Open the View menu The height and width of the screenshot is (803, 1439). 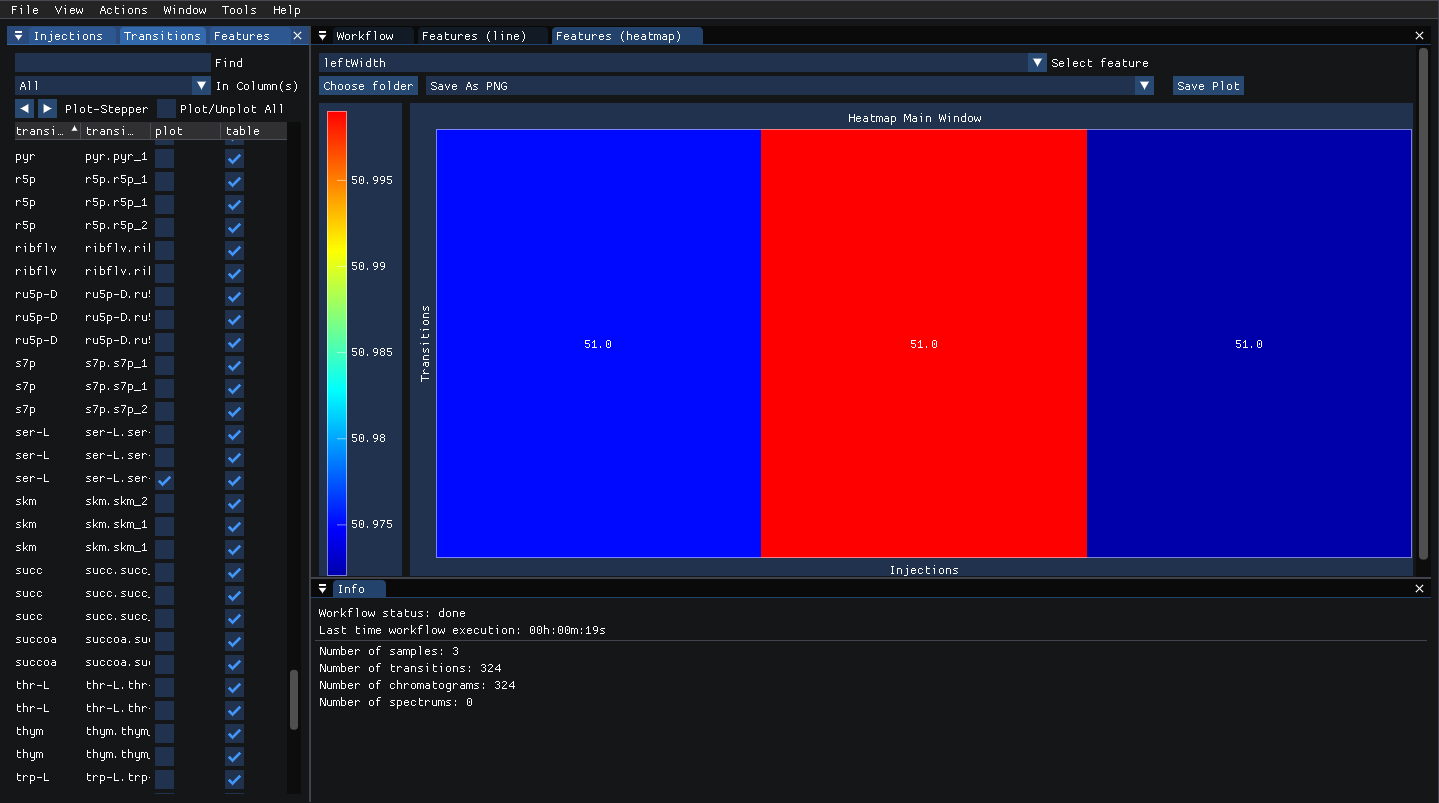69,10
